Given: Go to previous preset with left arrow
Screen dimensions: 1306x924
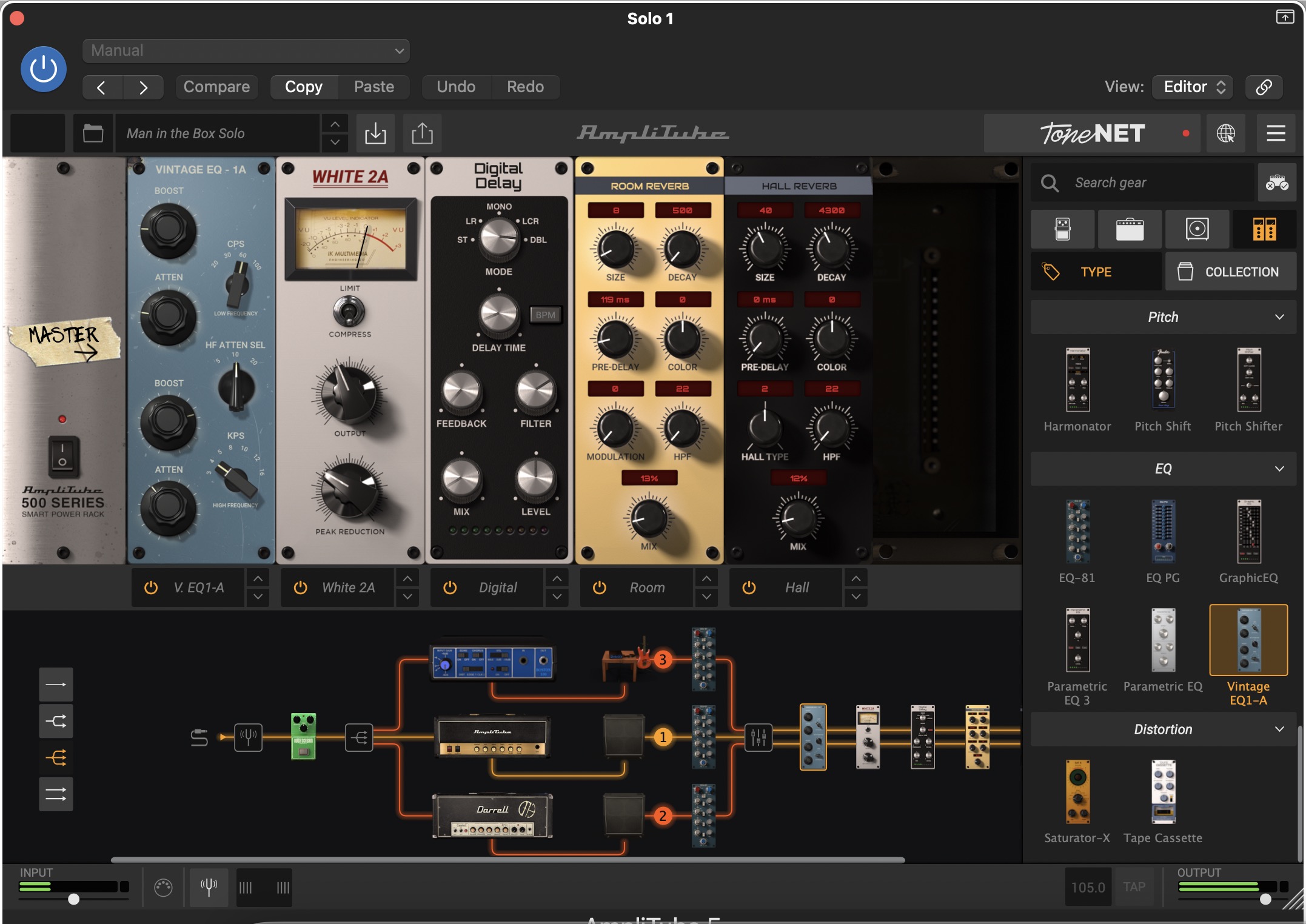Looking at the screenshot, I should (x=101, y=87).
